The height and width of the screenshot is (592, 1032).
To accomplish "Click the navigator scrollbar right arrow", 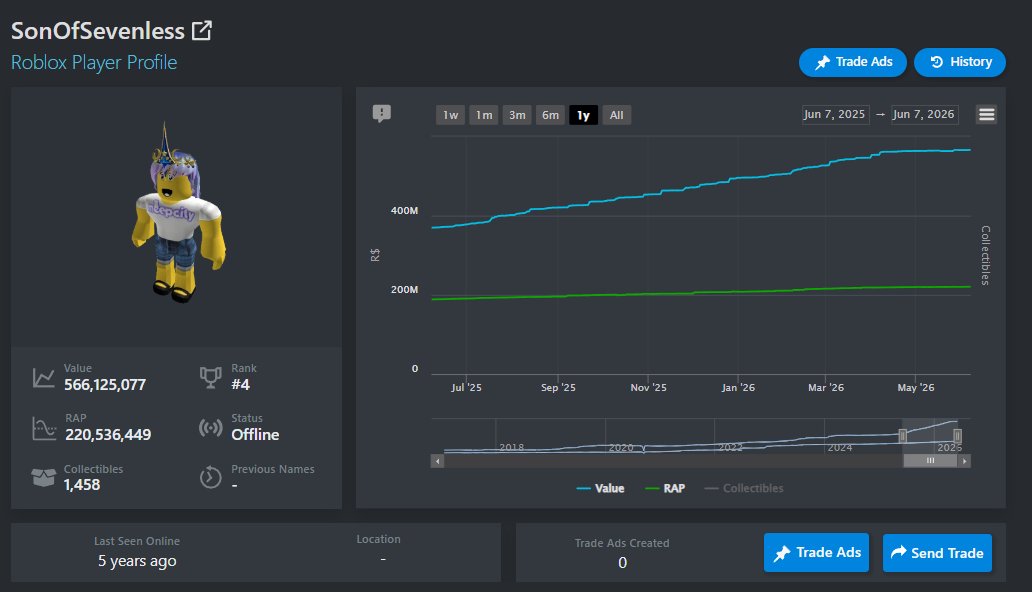I will [x=964, y=461].
